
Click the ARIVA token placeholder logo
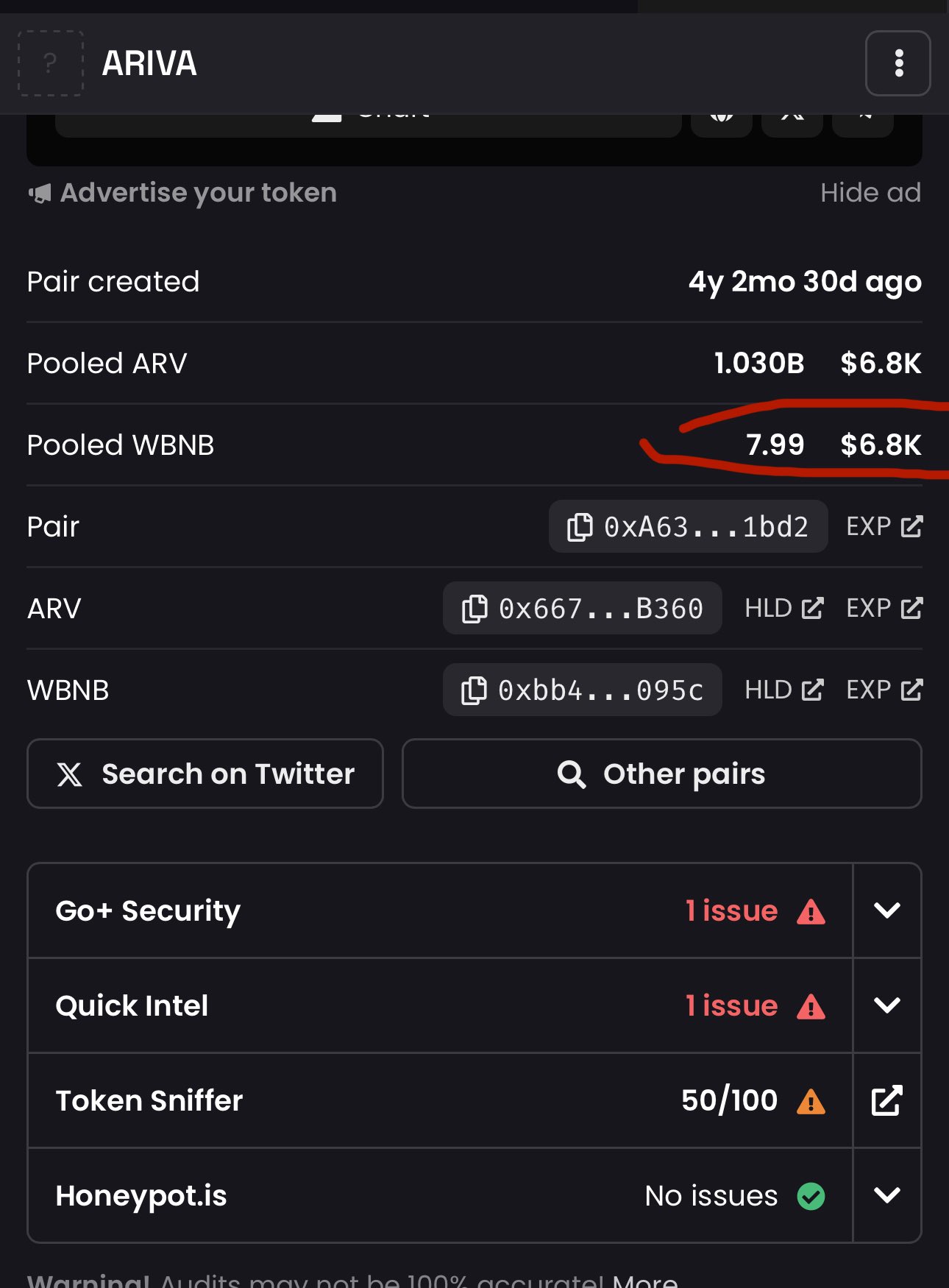pos(50,63)
